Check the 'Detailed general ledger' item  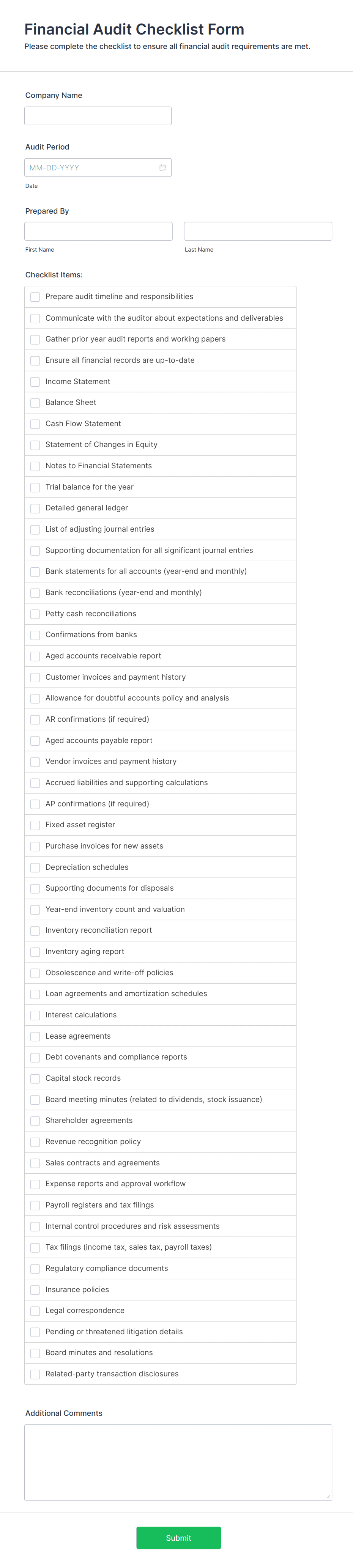[x=35, y=508]
